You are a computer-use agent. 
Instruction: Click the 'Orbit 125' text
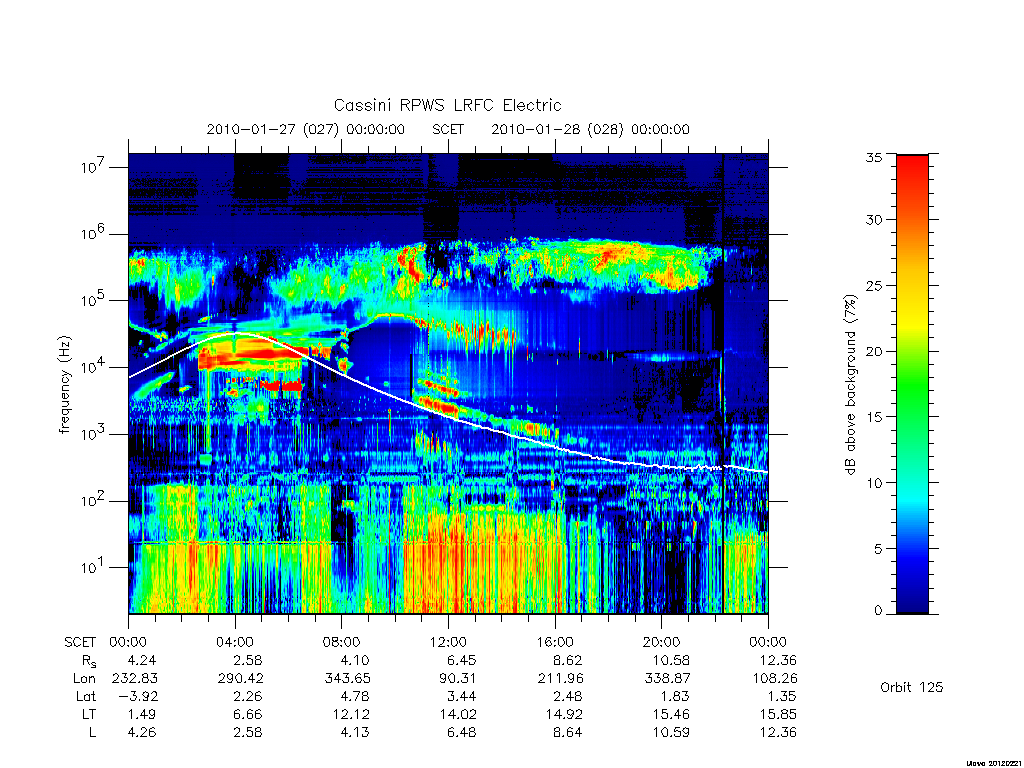click(x=912, y=688)
